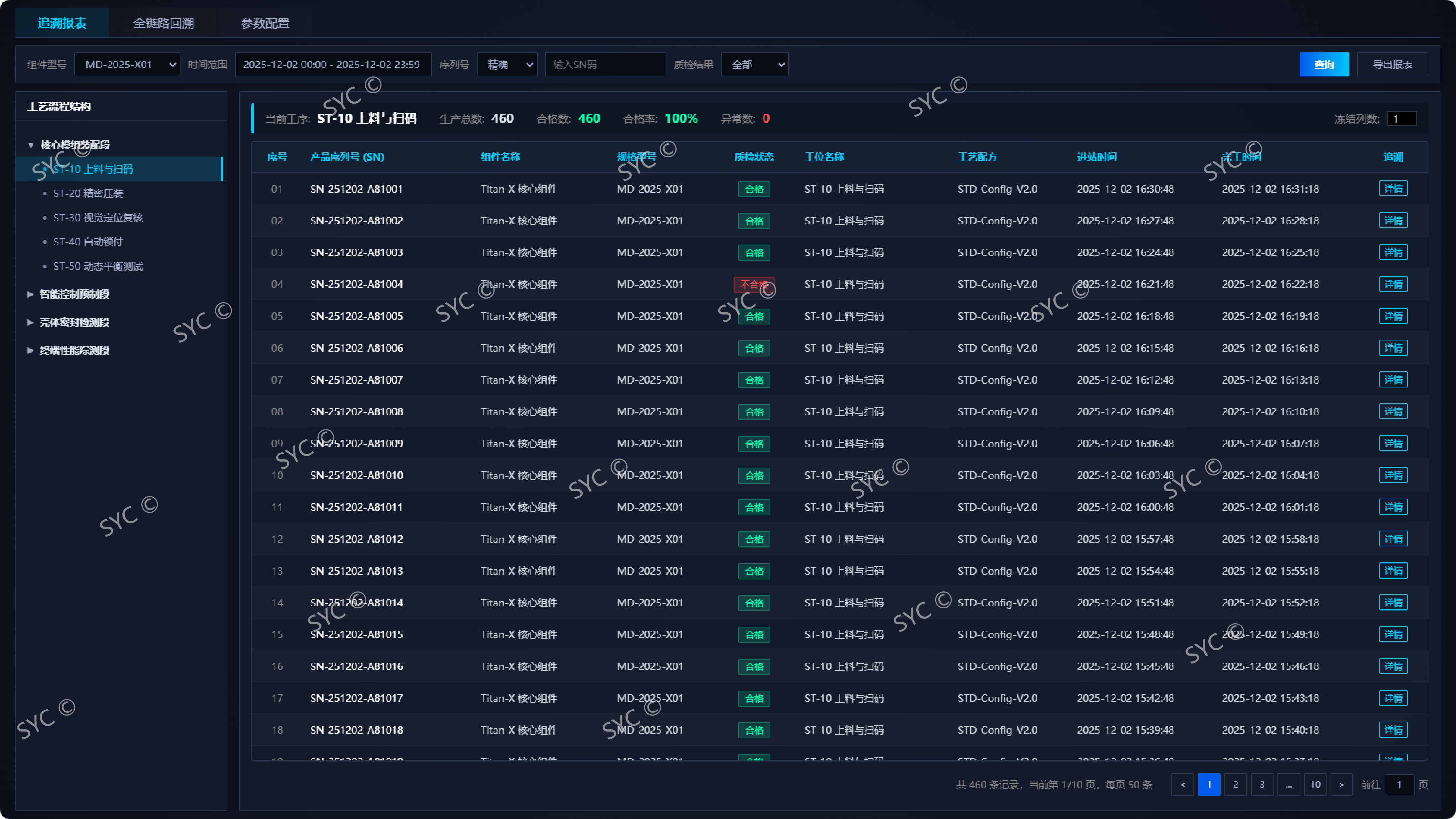Click the 查询 search button
The width and height of the screenshot is (1456, 819).
(1324, 65)
